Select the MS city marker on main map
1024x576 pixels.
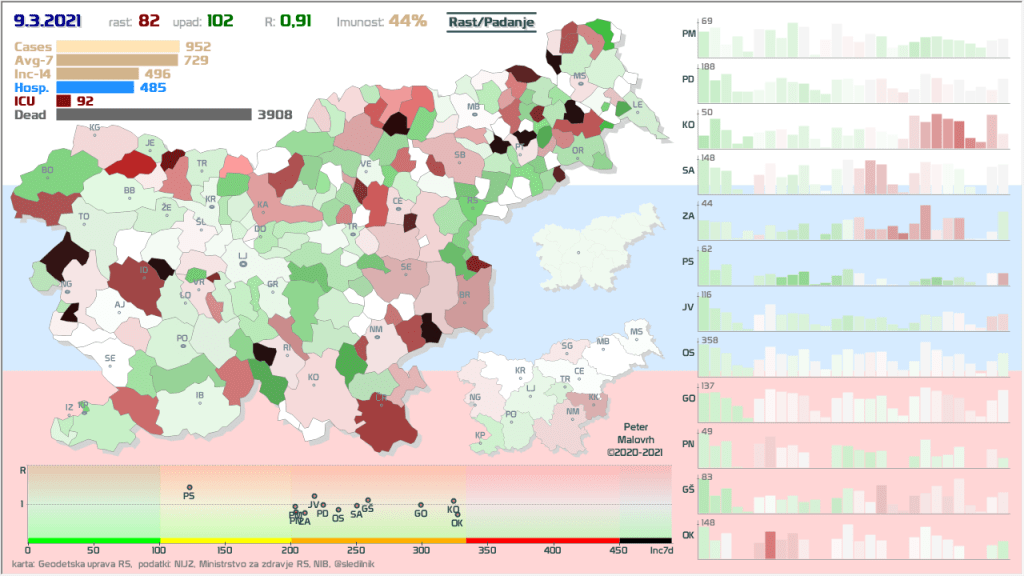(x=580, y=84)
